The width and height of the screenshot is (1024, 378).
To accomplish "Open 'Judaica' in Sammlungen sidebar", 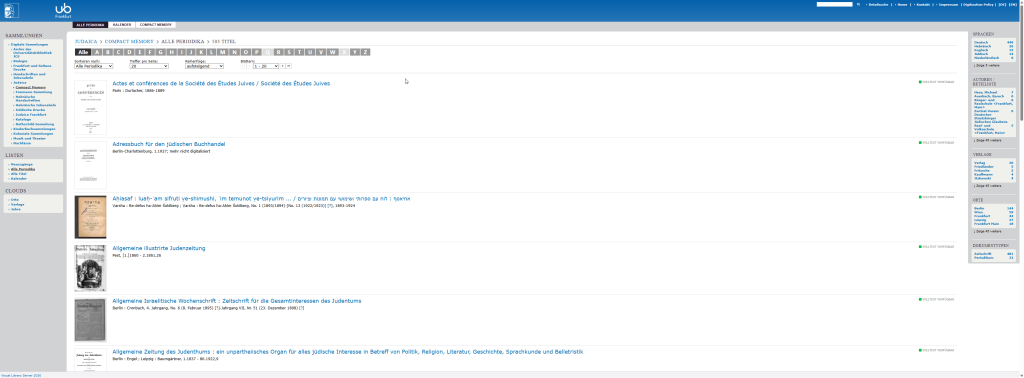I will click(20, 83).
